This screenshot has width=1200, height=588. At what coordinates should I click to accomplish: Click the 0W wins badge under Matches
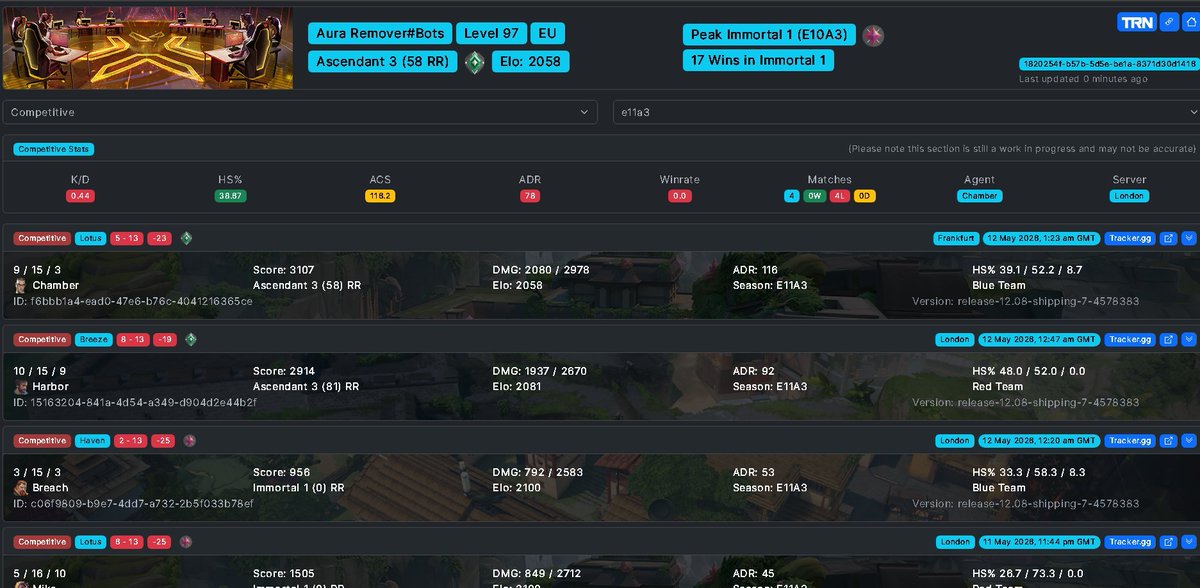click(815, 196)
